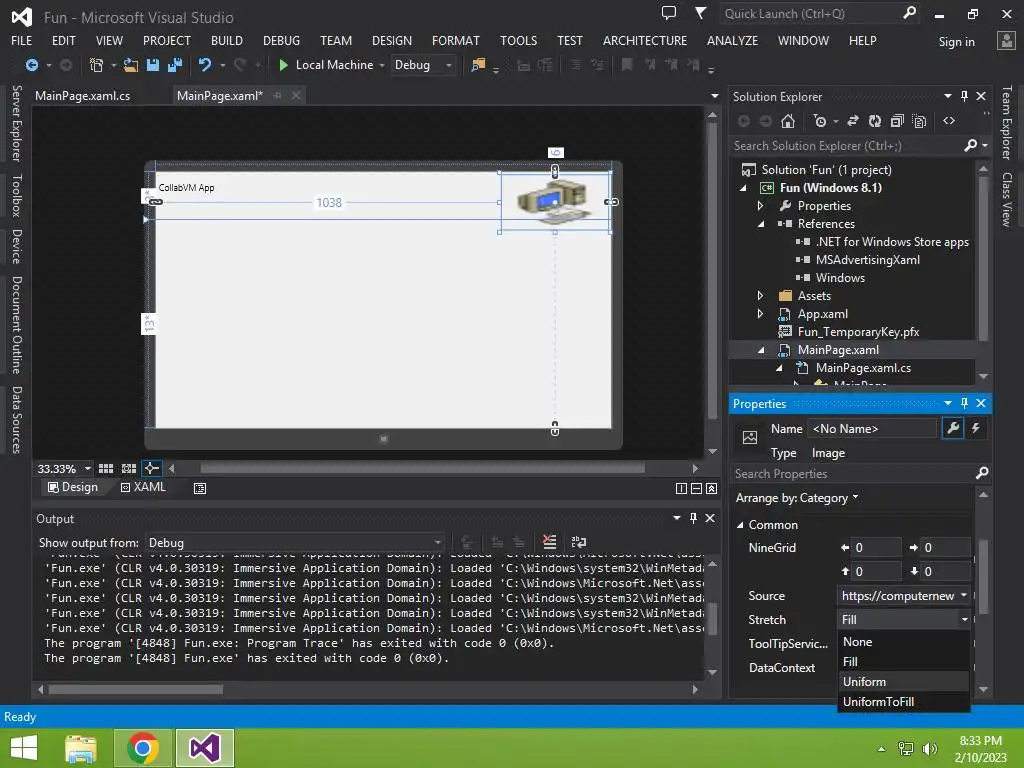Choose UniformToFill stretch option
Screen dimensions: 1024x768
(903, 702)
